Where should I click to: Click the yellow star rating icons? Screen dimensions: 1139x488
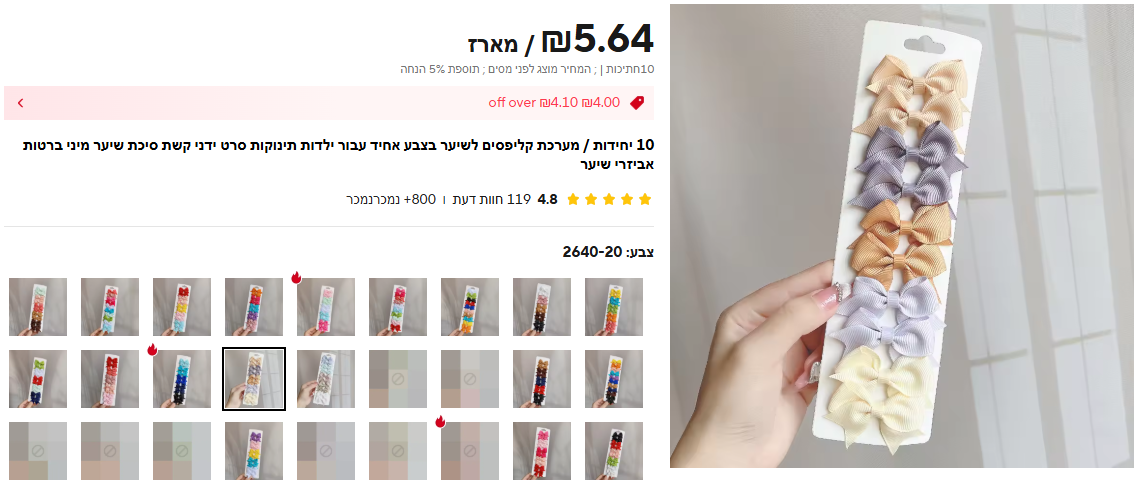tap(609, 199)
